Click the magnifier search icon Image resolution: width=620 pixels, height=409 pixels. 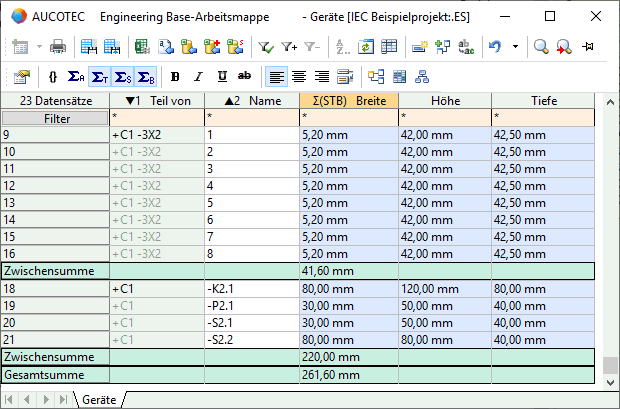tap(541, 47)
